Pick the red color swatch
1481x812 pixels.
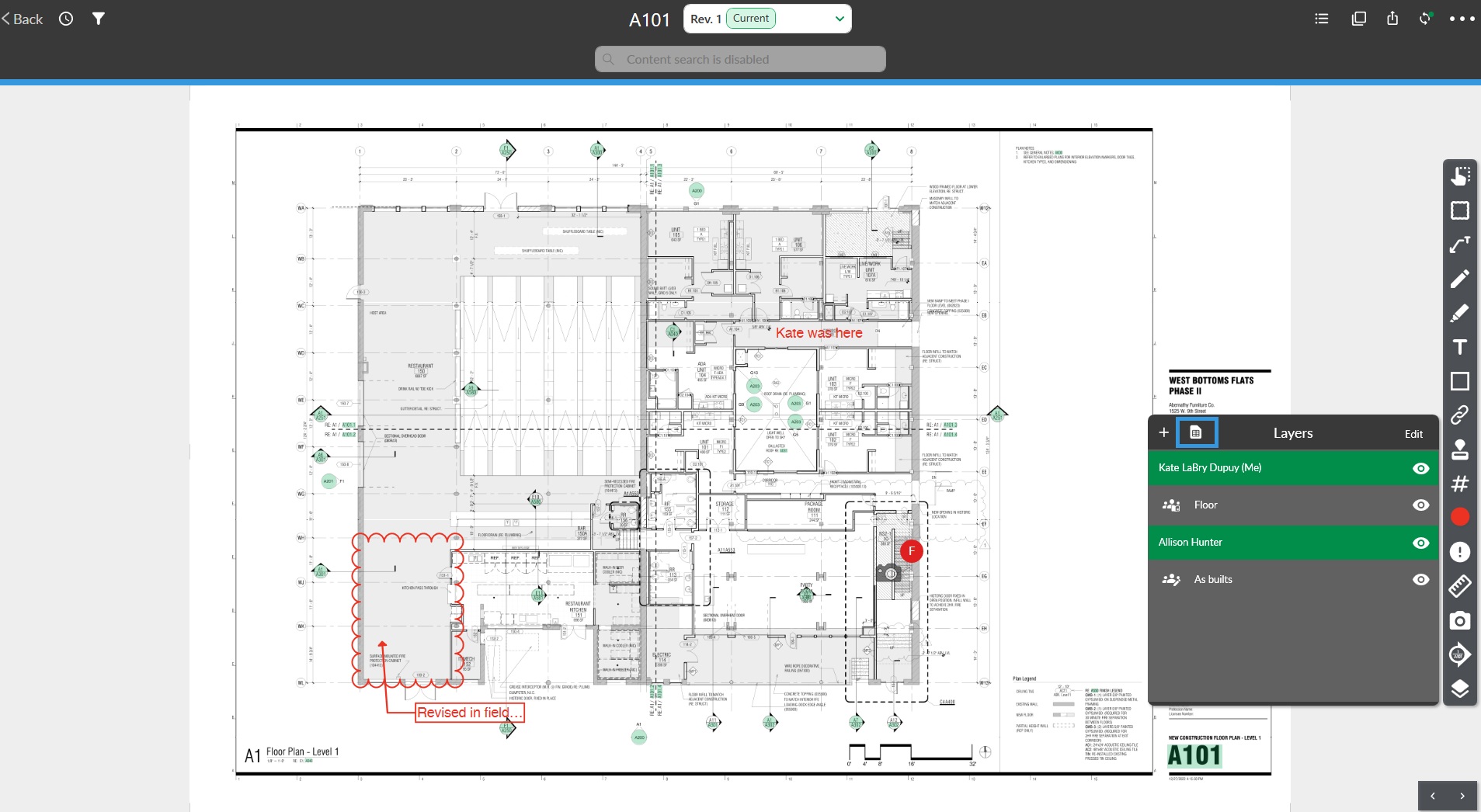[1459, 517]
